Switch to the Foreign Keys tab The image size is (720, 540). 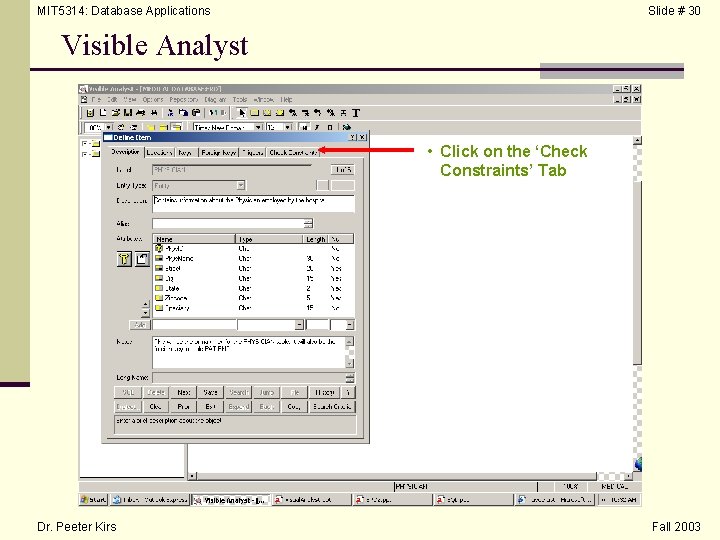[219, 152]
